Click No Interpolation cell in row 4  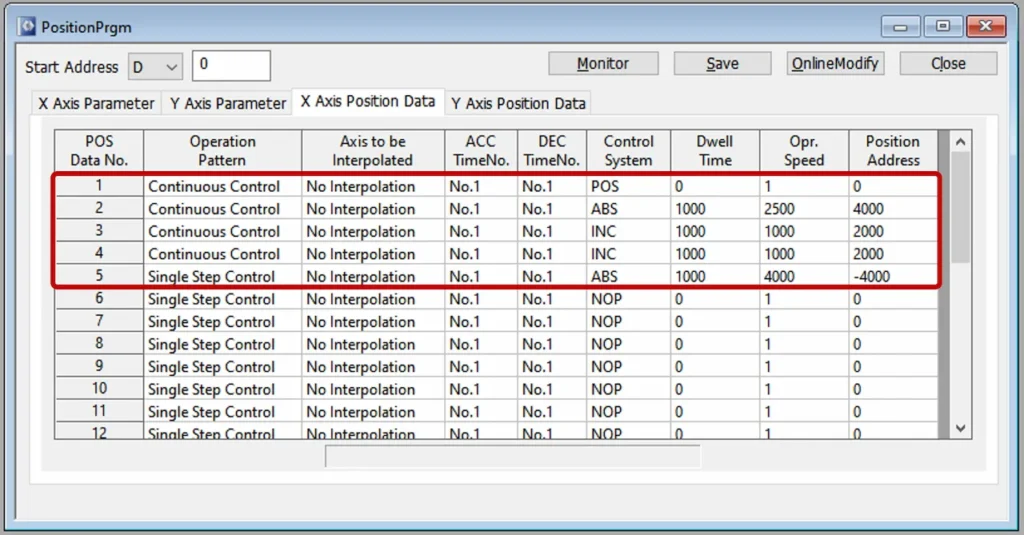point(373,254)
